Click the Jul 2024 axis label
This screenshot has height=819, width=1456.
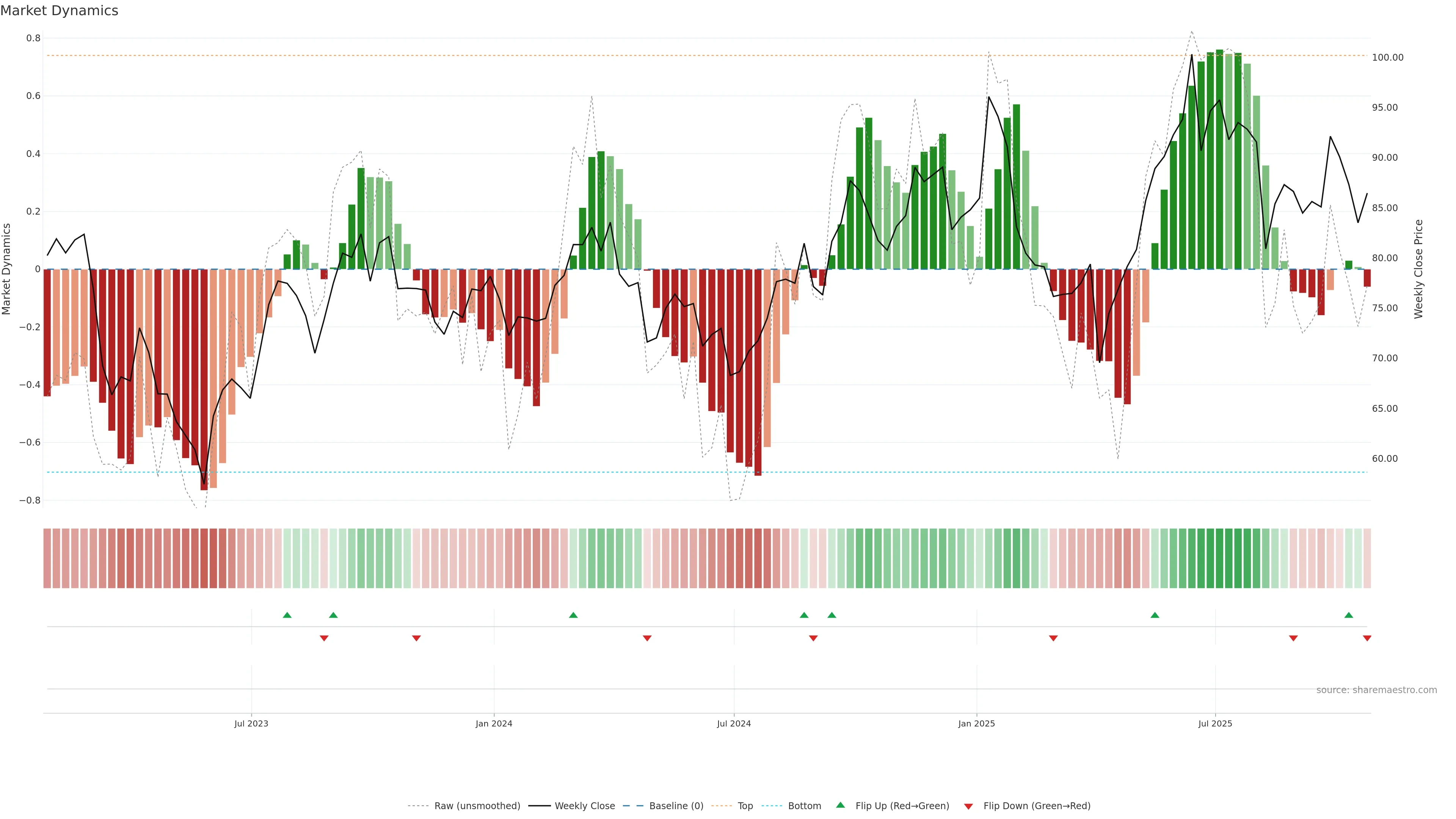coord(734,723)
